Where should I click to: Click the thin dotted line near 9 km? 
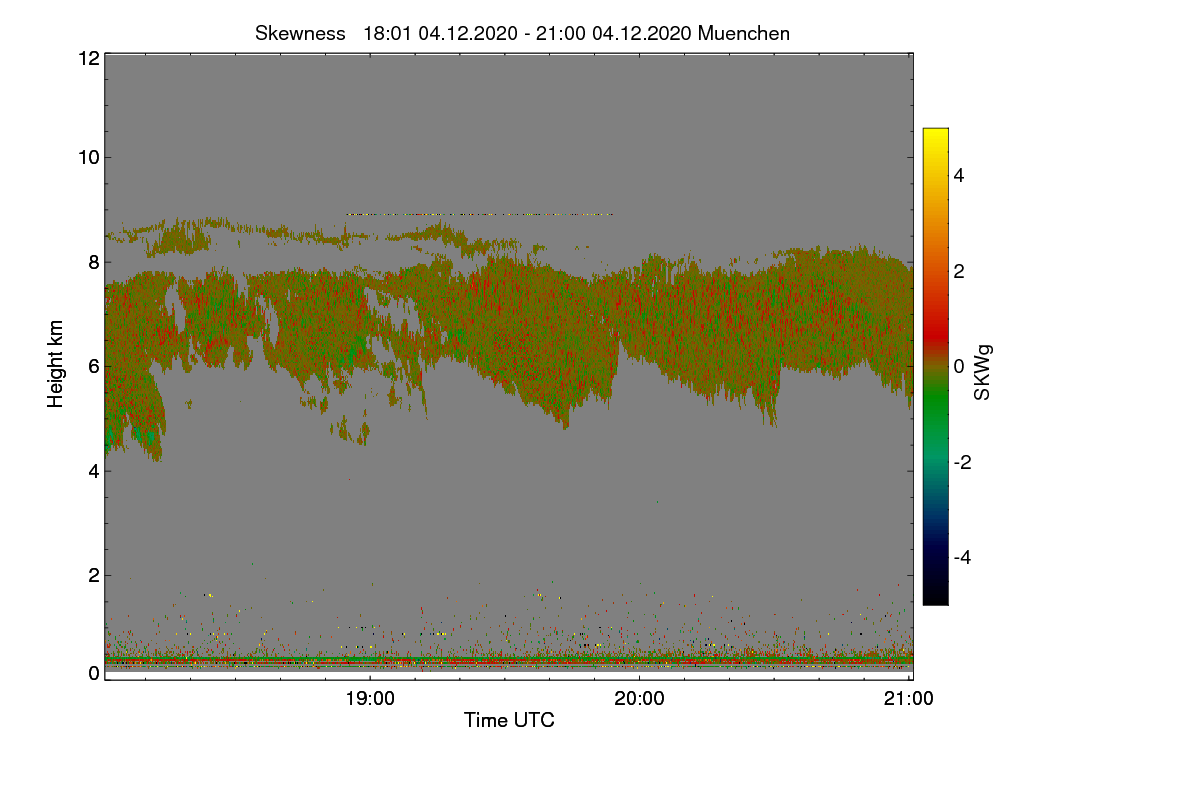pyautogui.click(x=479, y=214)
